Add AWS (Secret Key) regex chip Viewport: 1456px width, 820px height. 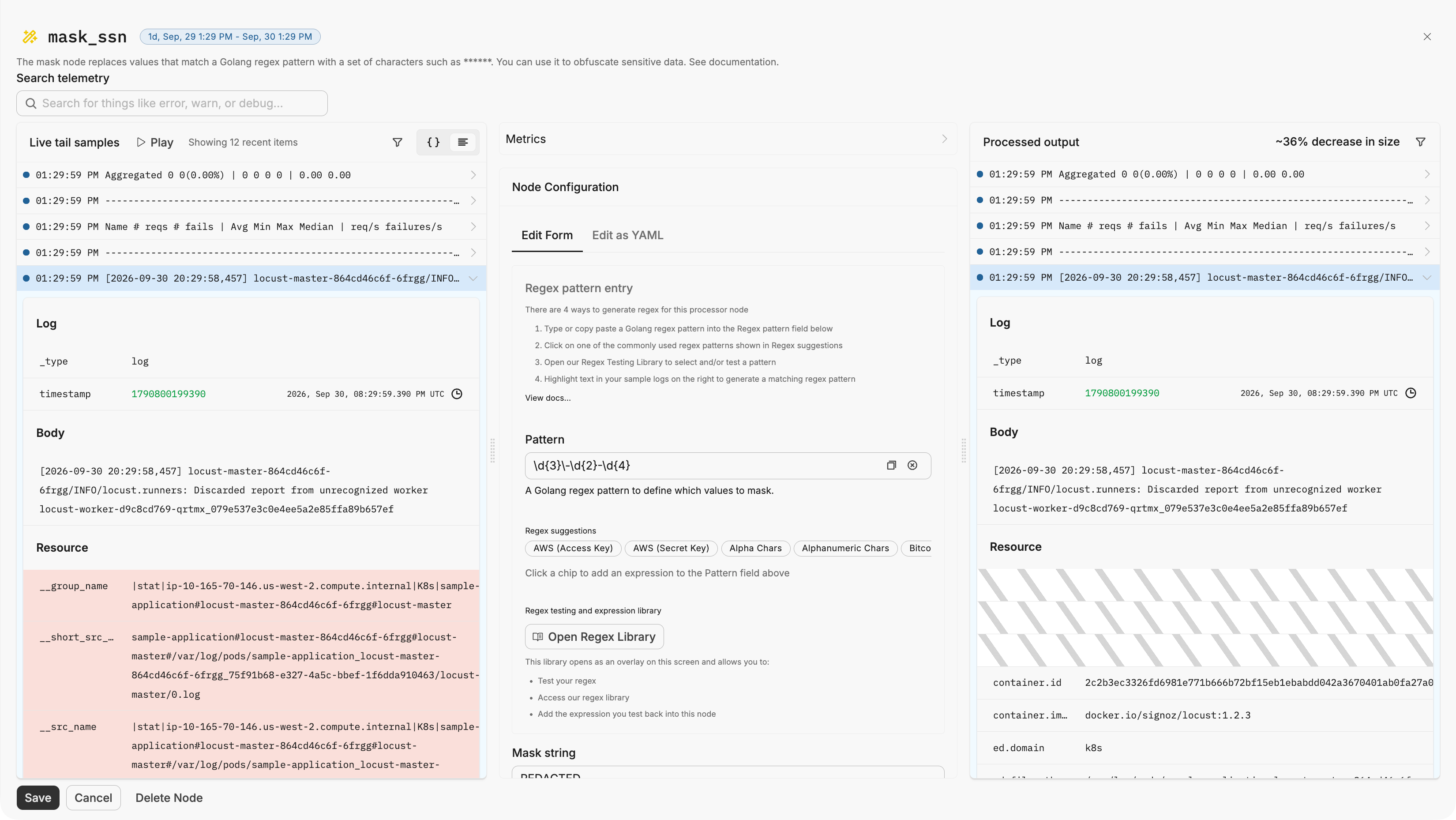click(x=671, y=548)
